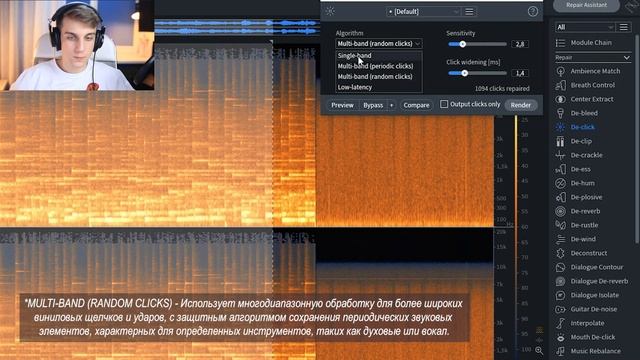The width and height of the screenshot is (640, 360).
Task: Click the waveform overview strip
Action: click(x=237, y=27)
